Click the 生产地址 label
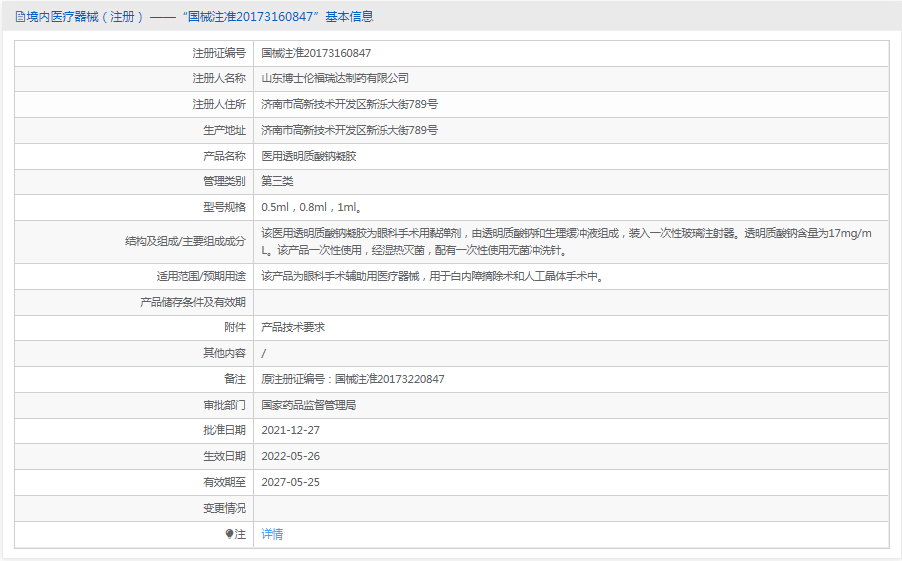Screen dimensions: 902x561 tap(224, 130)
